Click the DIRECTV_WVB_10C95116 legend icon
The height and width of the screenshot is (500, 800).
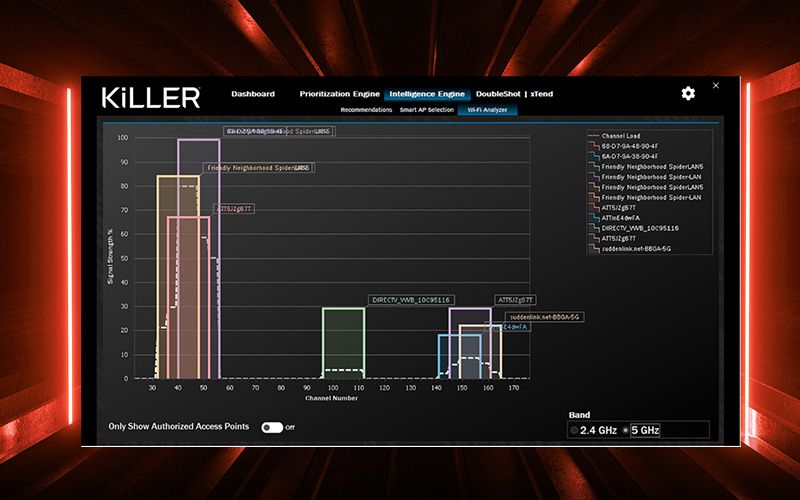click(x=594, y=228)
